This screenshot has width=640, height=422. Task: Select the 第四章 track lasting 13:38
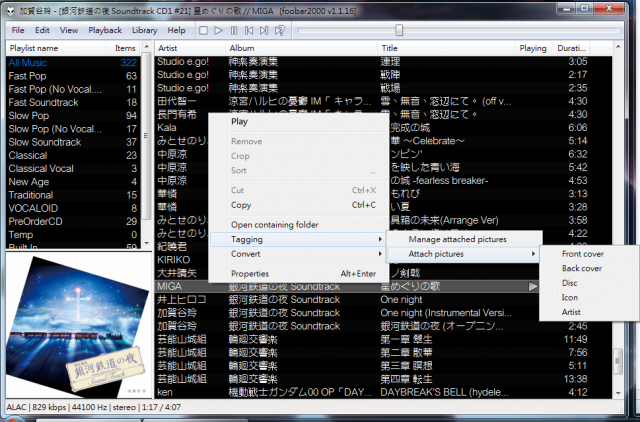pyautogui.click(x=383, y=379)
